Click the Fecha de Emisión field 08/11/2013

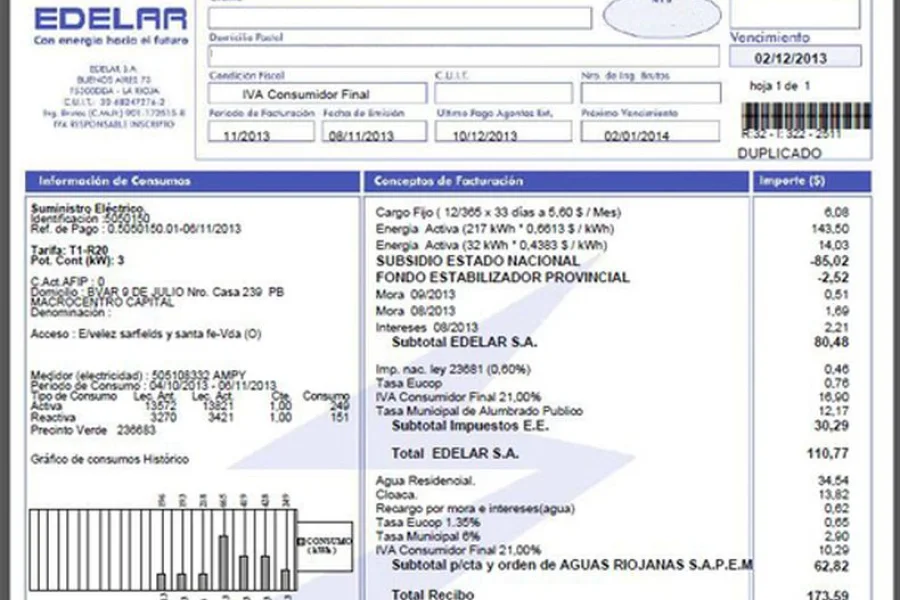pos(374,133)
